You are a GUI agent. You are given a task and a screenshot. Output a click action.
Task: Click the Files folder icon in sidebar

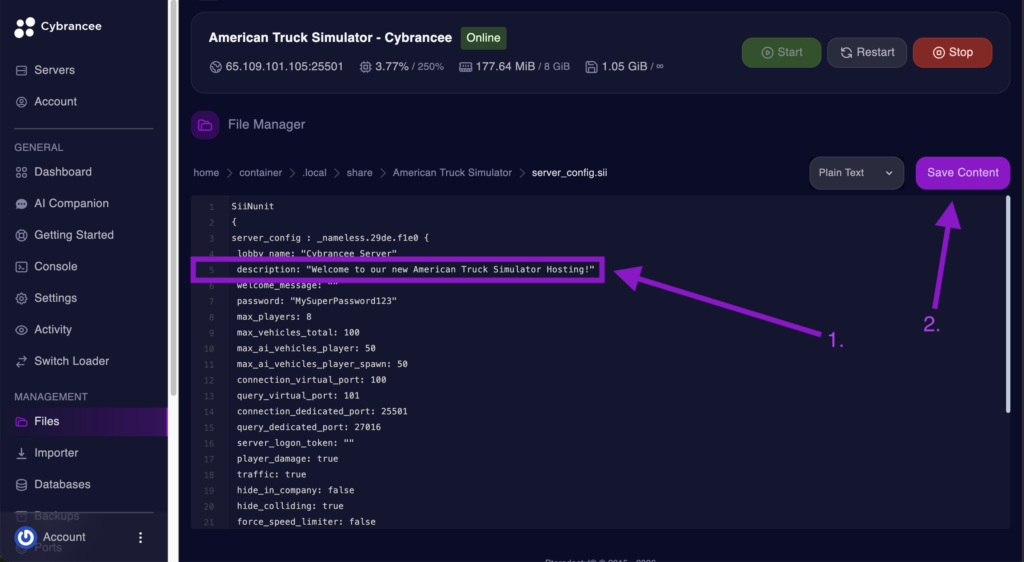click(x=22, y=422)
